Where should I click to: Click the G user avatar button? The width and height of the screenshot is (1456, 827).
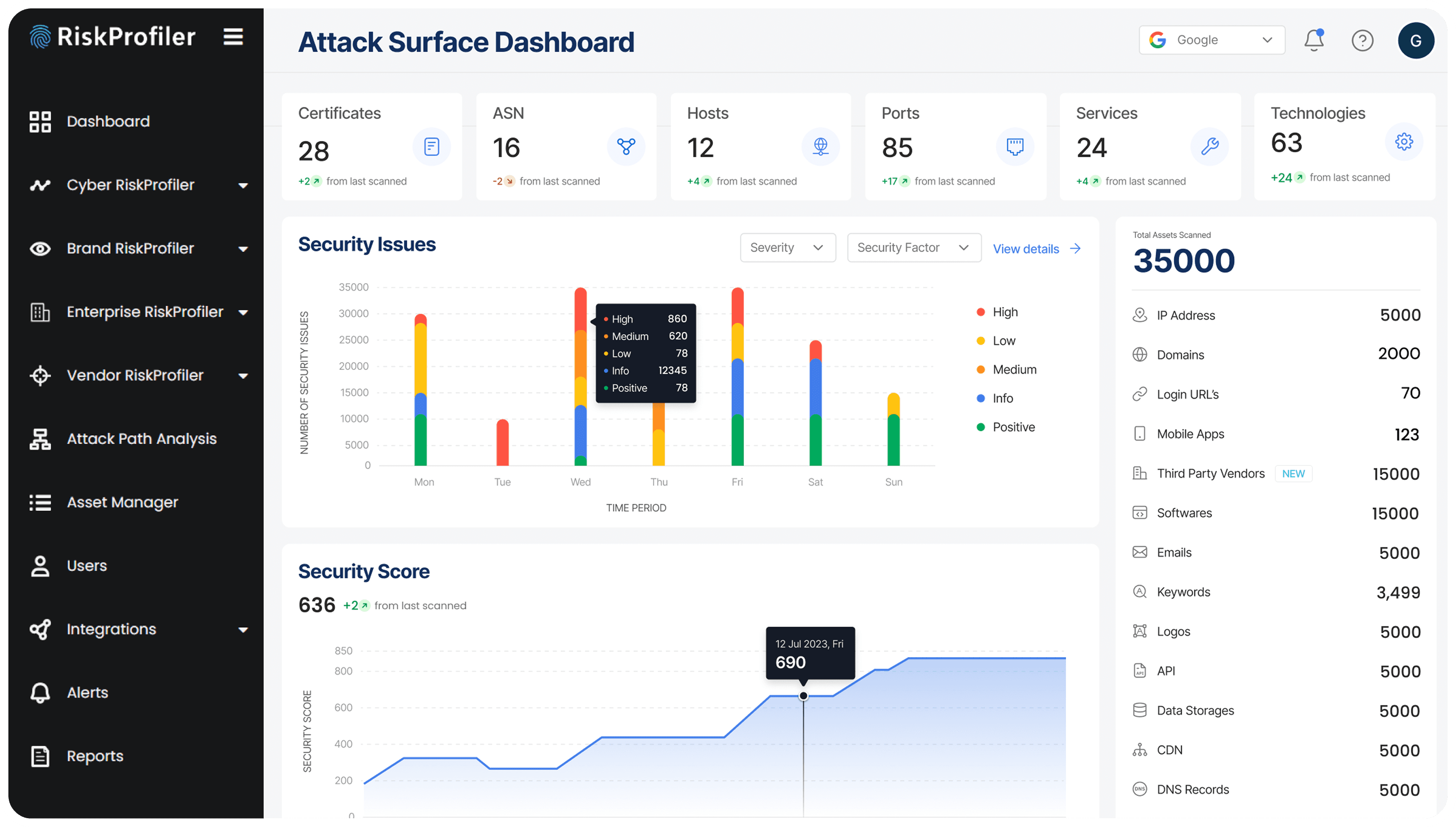coord(1416,40)
